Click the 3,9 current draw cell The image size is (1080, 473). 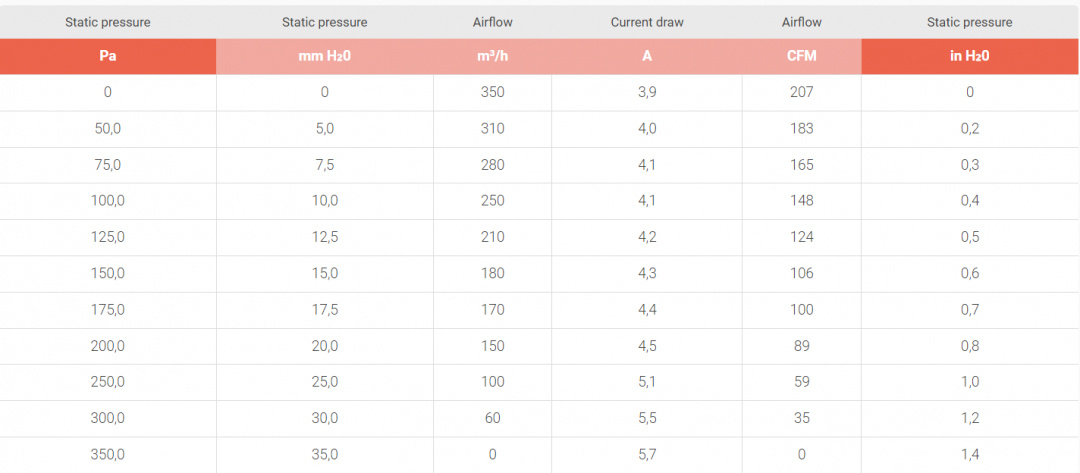tap(647, 92)
